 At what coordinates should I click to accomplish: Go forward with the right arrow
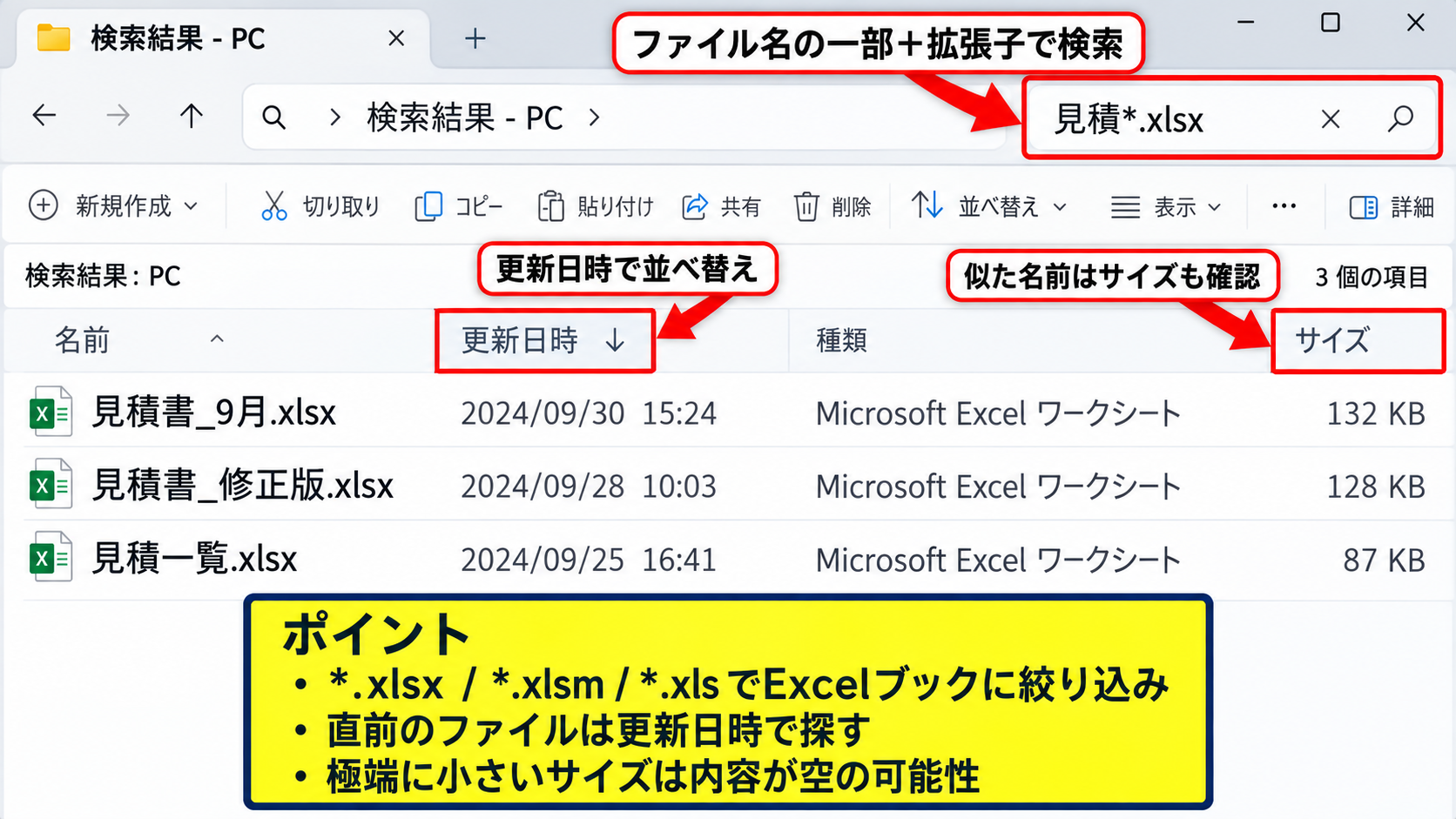click(x=118, y=116)
